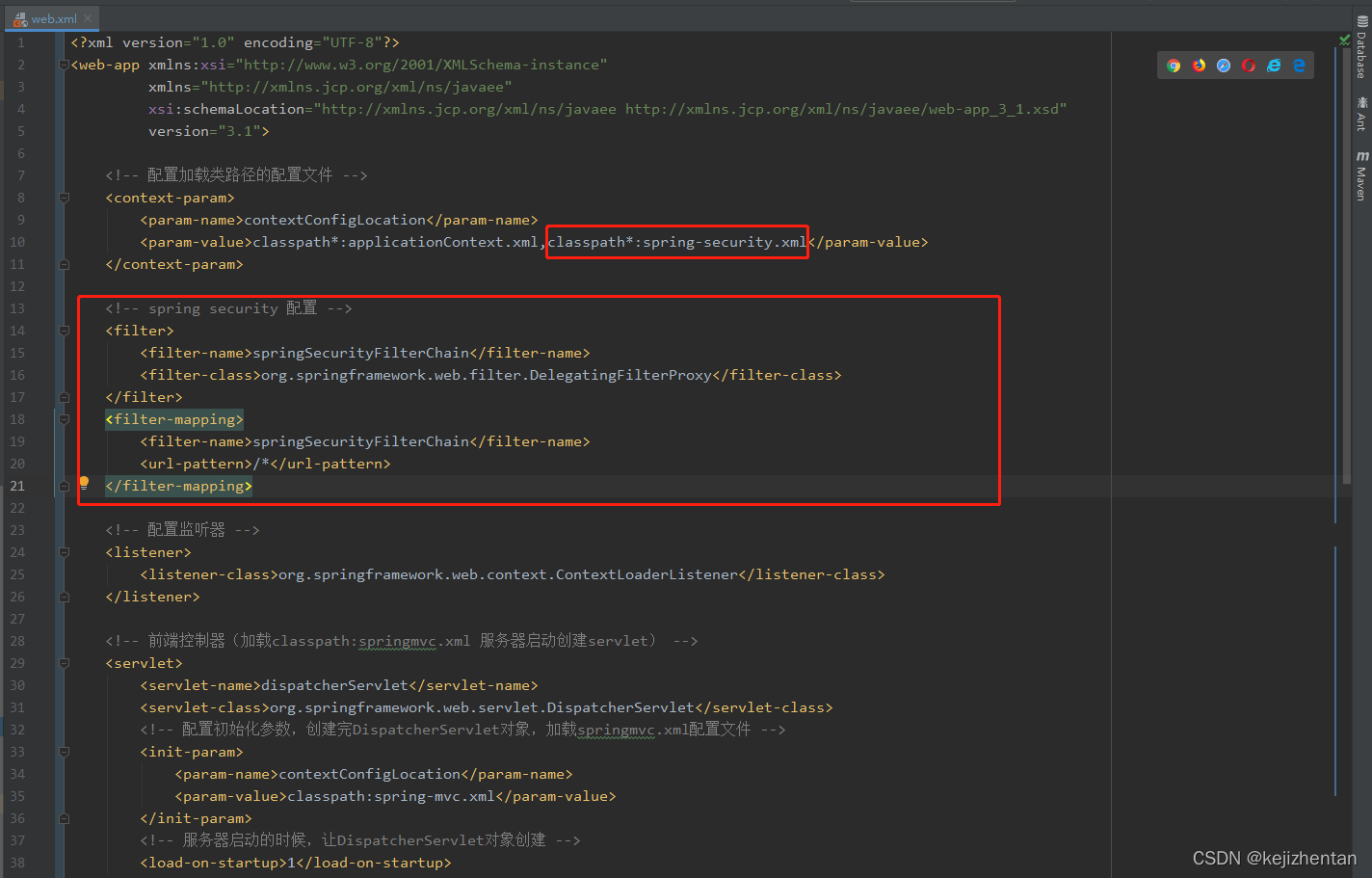Click fold marker at closing context-param tag
The width and height of the screenshot is (1372, 878).
(64, 264)
